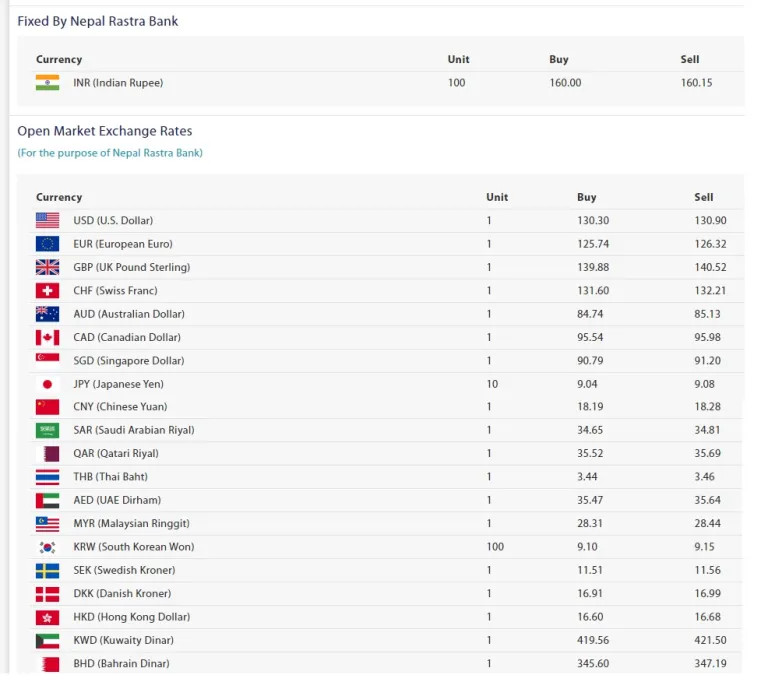Screen dimensions: 768x682
Task: Select 'QAR (Qatari Riyal)' row label
Action: coord(116,454)
